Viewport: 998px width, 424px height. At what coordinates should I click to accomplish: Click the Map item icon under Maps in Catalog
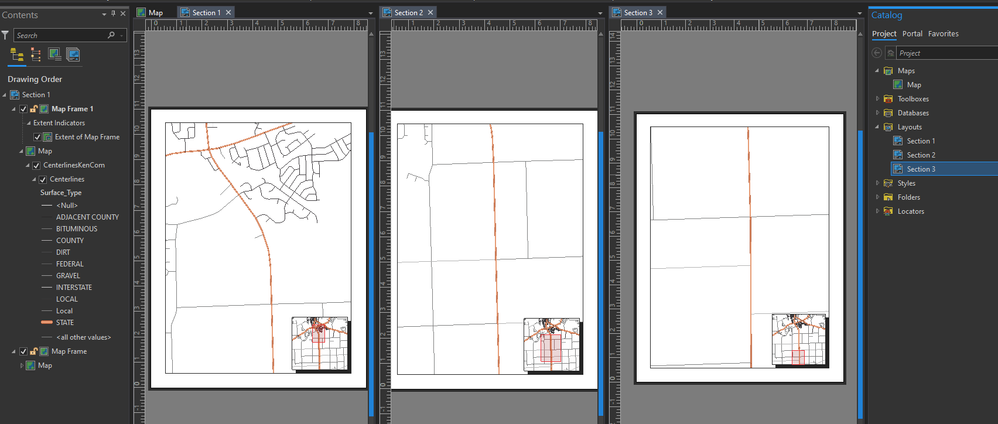coord(898,85)
